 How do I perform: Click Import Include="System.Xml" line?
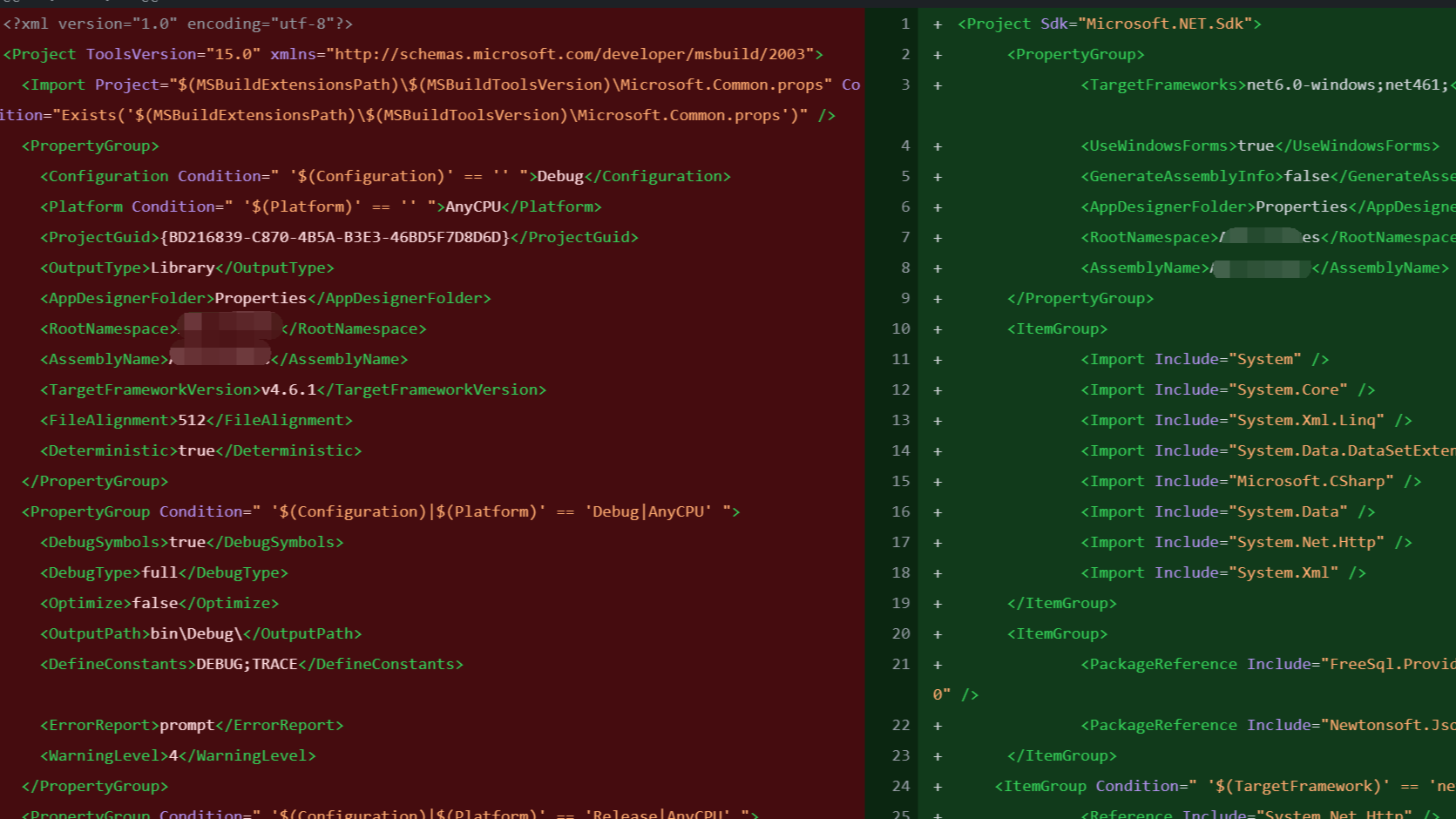point(1223,572)
